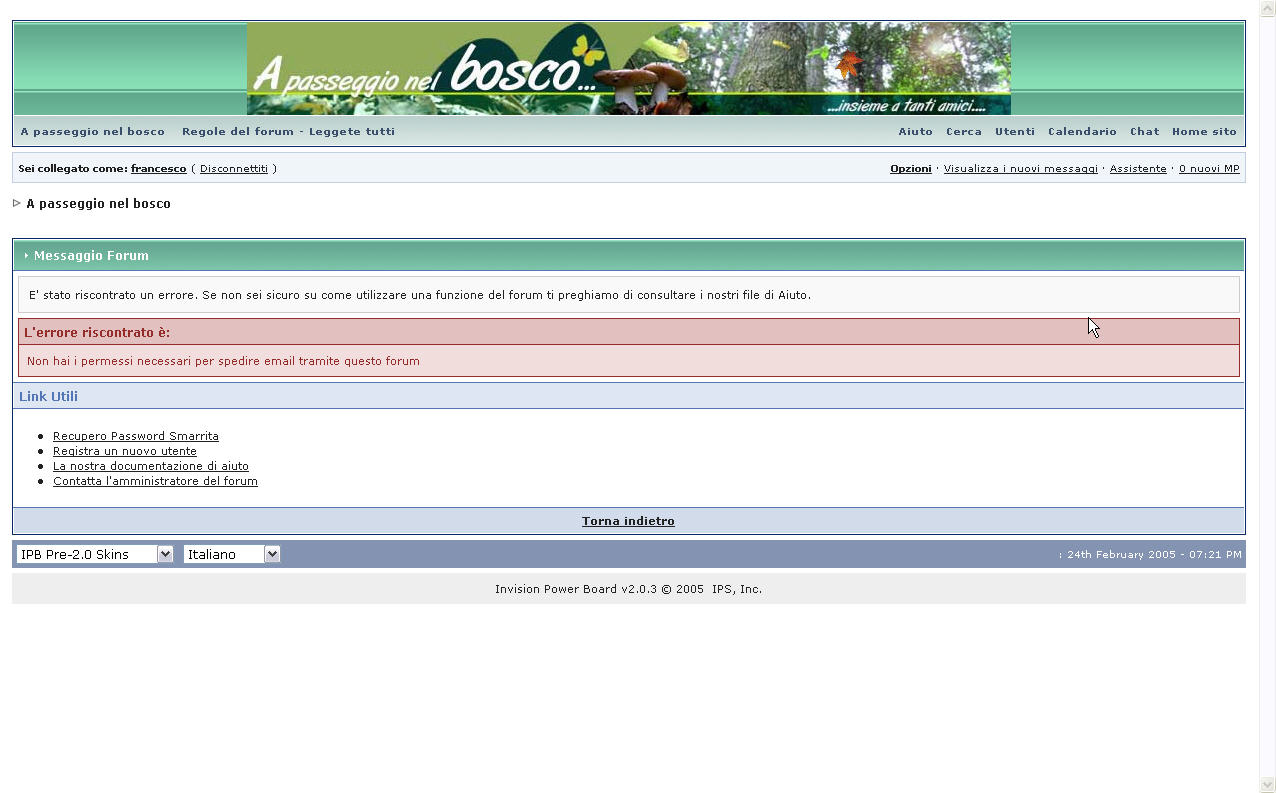
Task: Click the breadcrumb arrow icon before A passeggio nel bosco
Action: (x=17, y=203)
